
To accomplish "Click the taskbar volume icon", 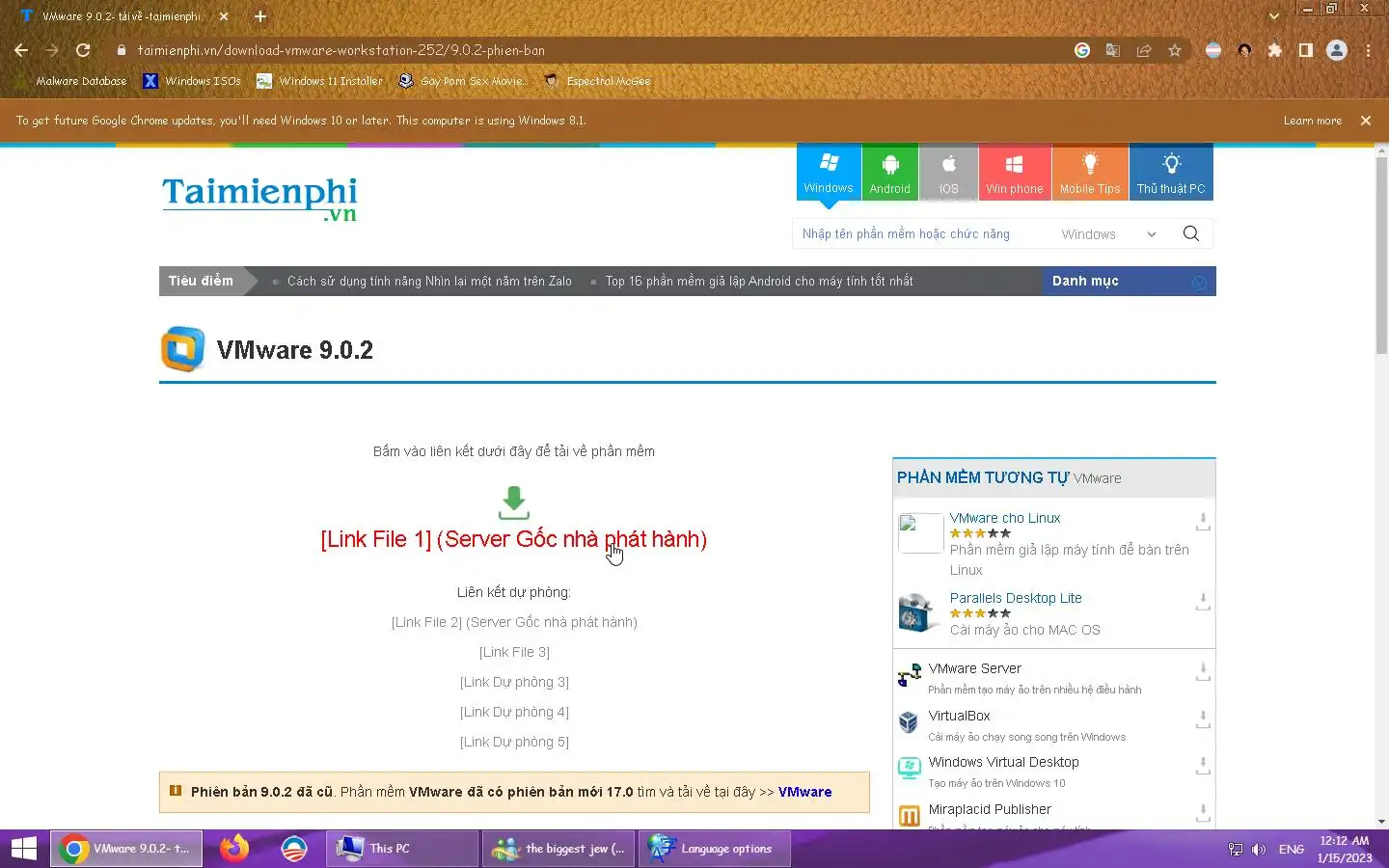I will pyautogui.click(x=1259, y=849).
